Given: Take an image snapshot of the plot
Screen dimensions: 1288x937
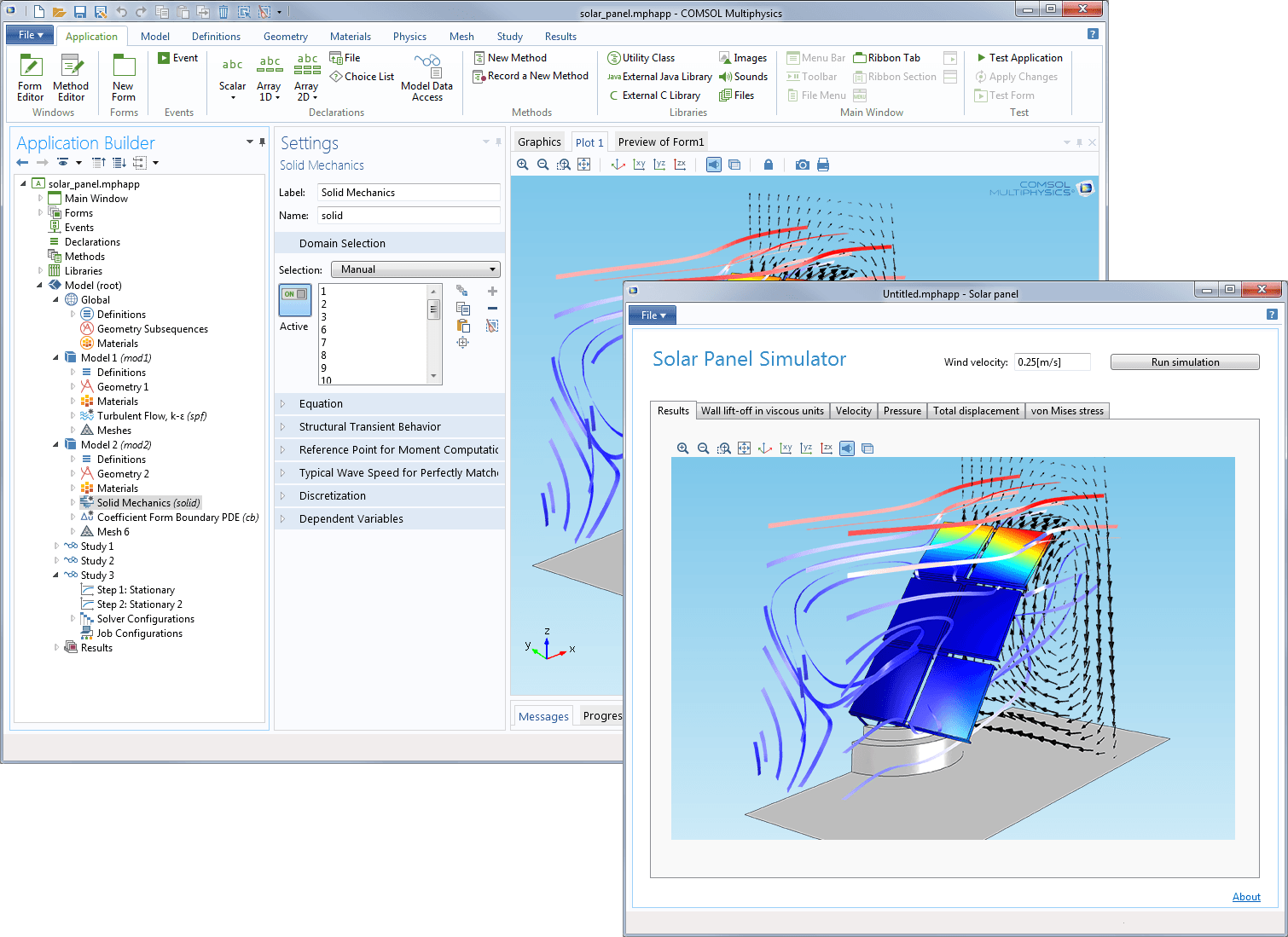Looking at the screenshot, I should [803, 165].
